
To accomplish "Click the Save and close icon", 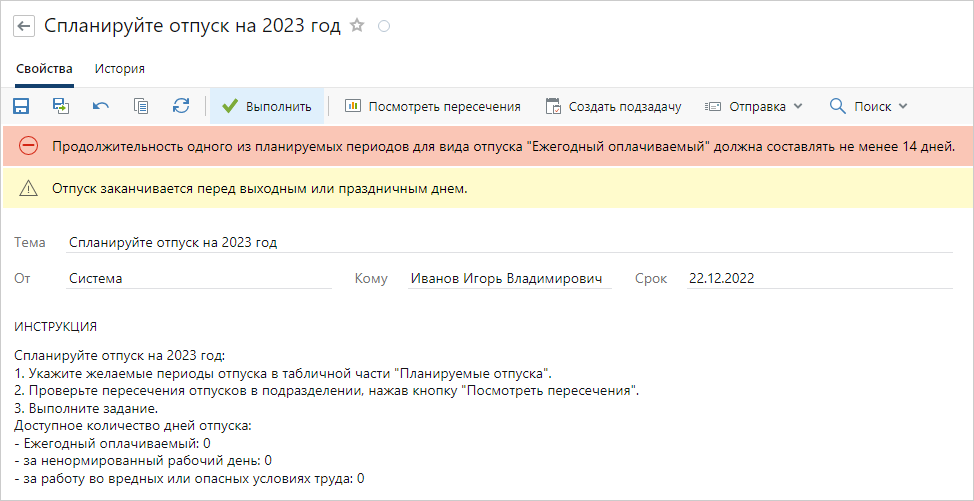I will [x=61, y=106].
